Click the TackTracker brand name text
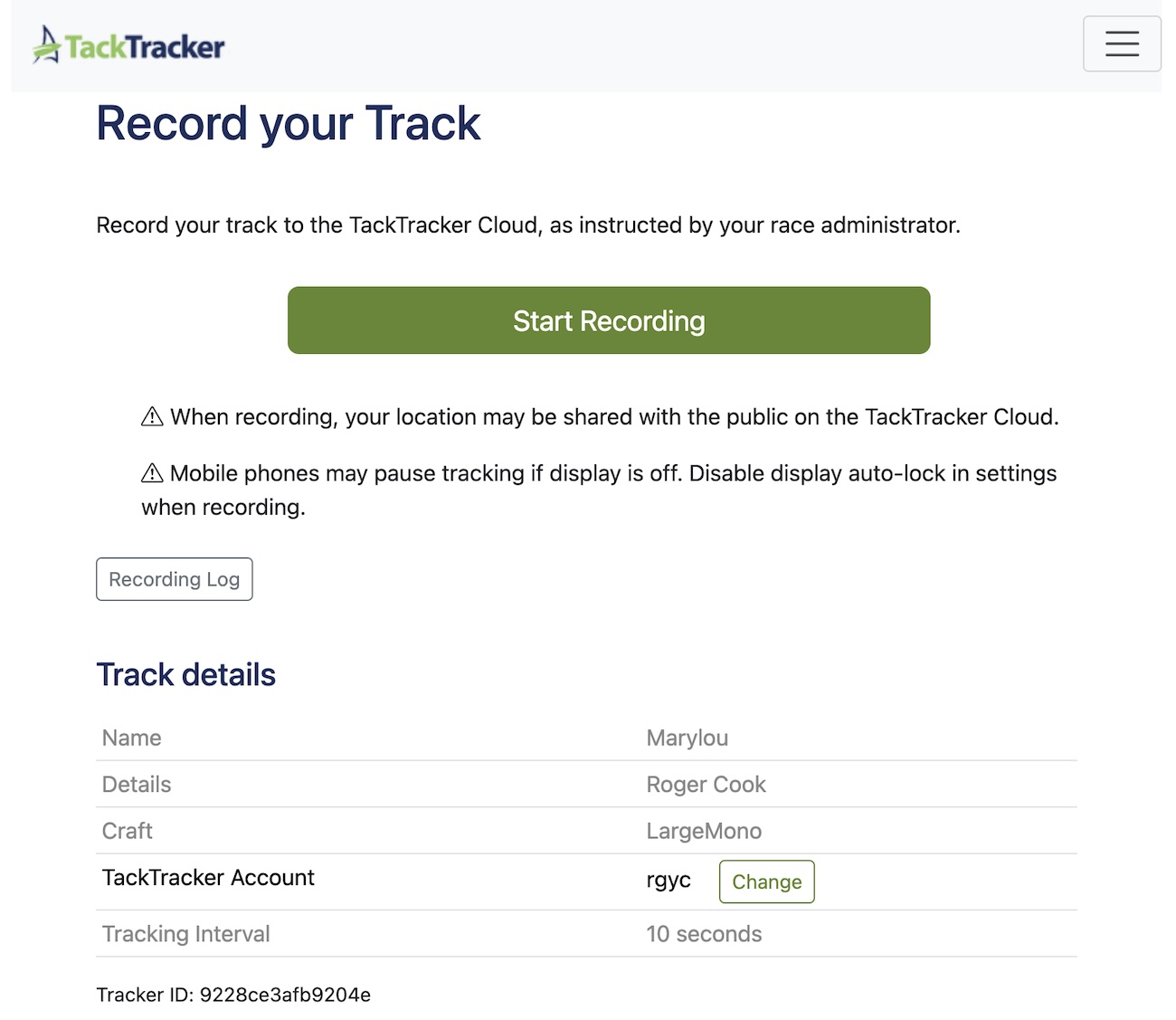The height and width of the screenshot is (1020, 1176). (x=145, y=47)
